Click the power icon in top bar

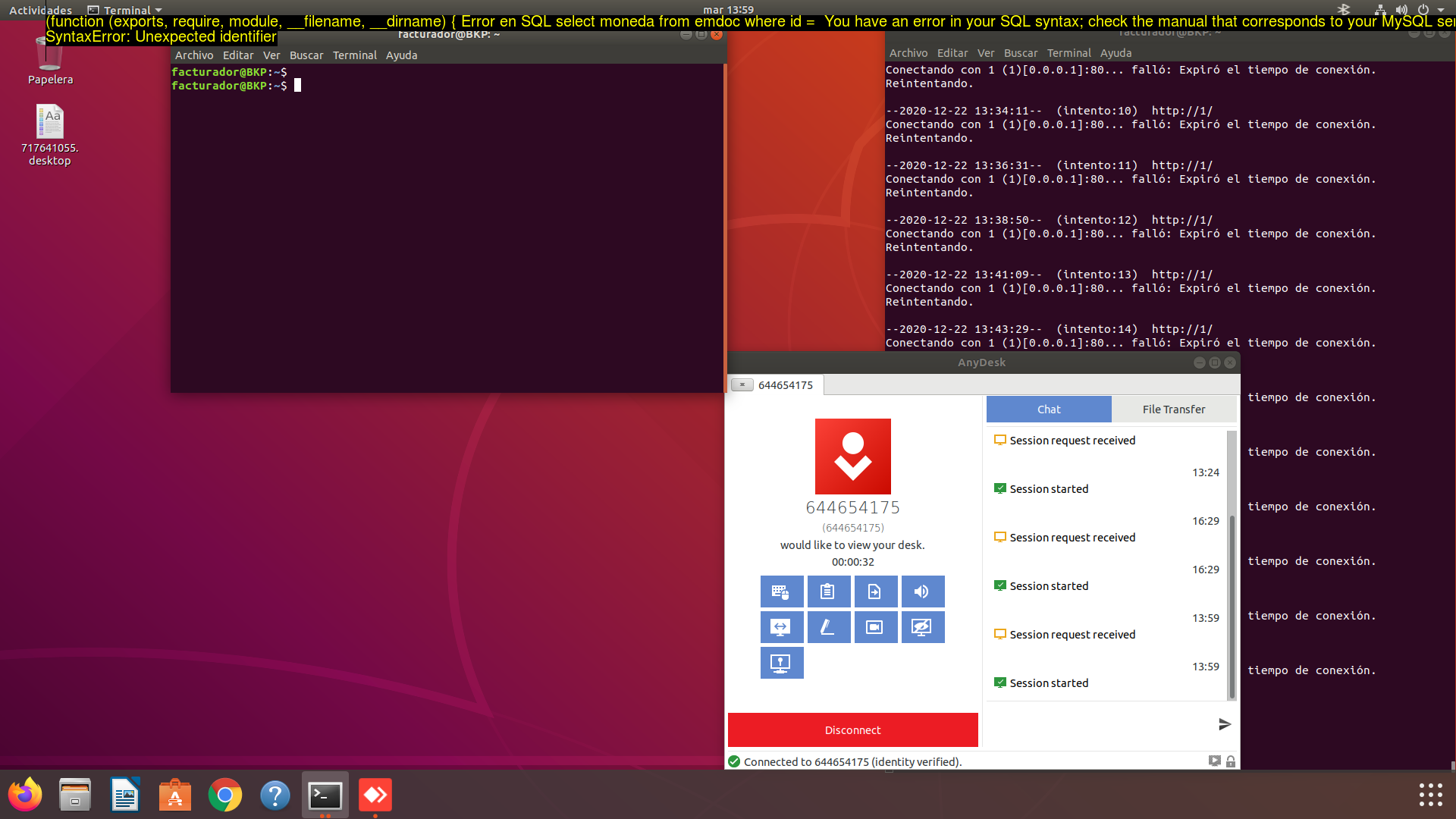coord(1423,10)
